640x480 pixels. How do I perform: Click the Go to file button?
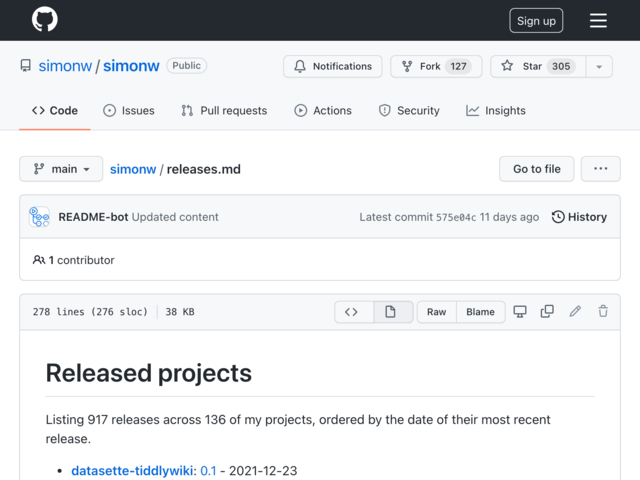point(536,169)
